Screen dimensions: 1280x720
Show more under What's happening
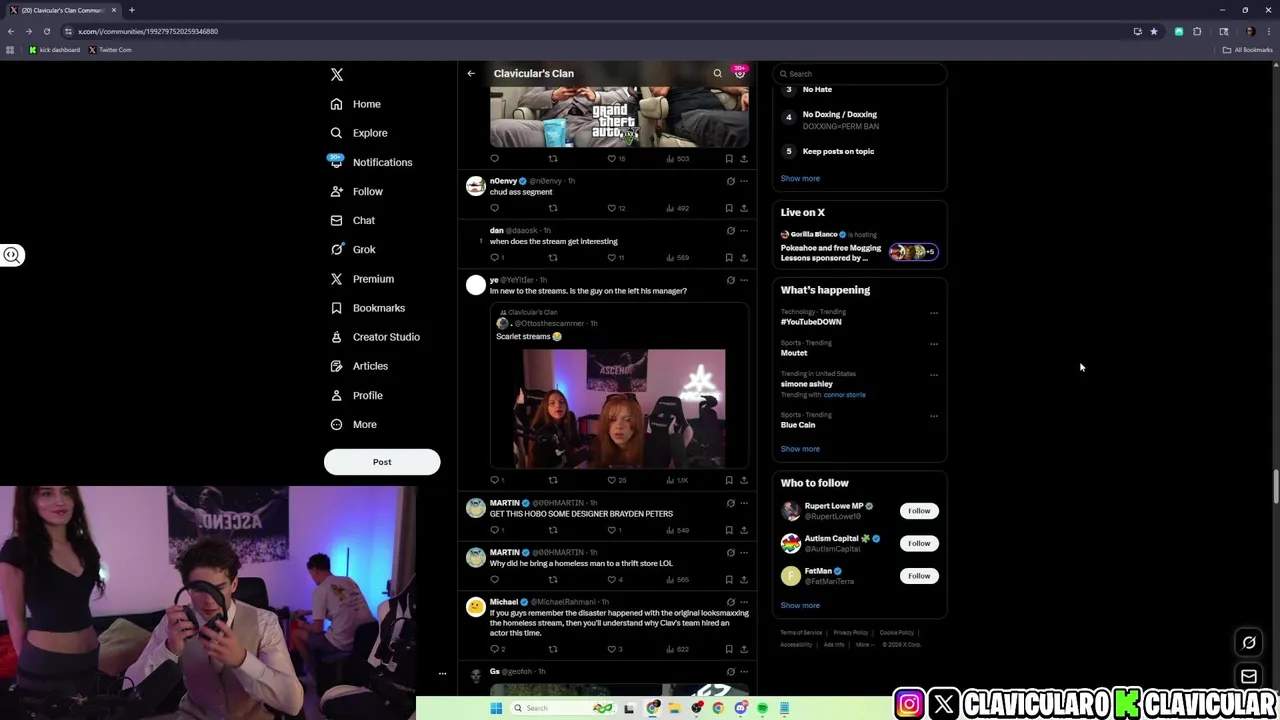(800, 449)
